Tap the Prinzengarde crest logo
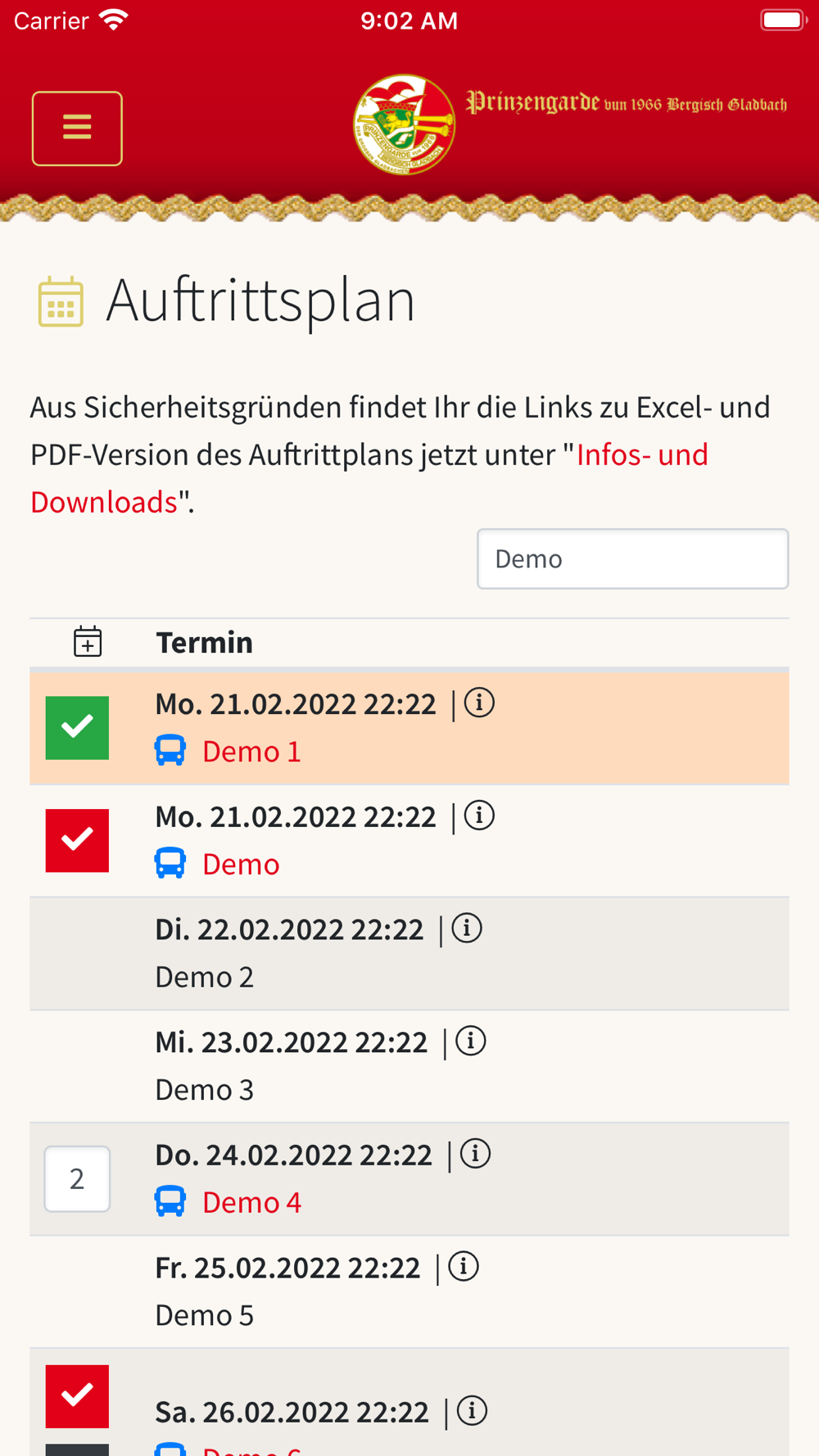819x1456 pixels. pos(404,124)
